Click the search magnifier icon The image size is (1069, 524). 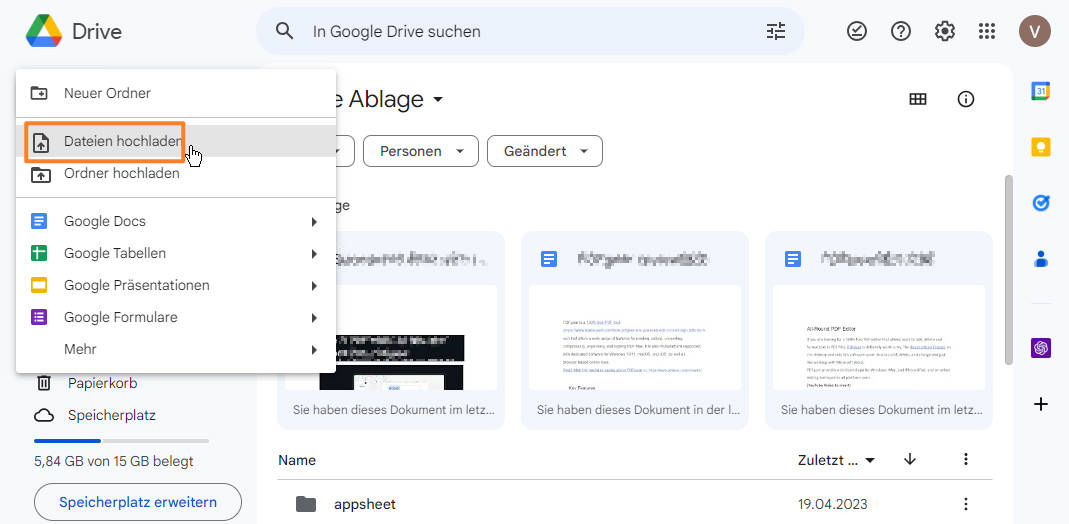tap(284, 31)
